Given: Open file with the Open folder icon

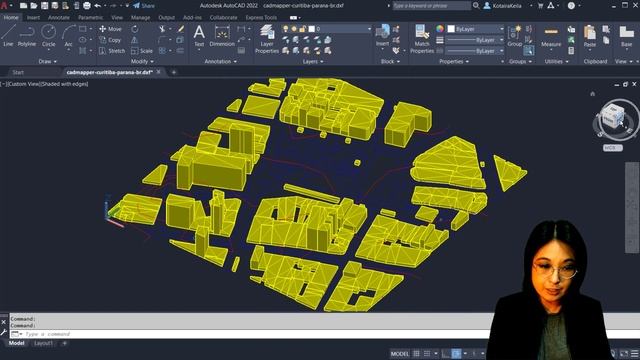Looking at the screenshot, I should [33, 6].
